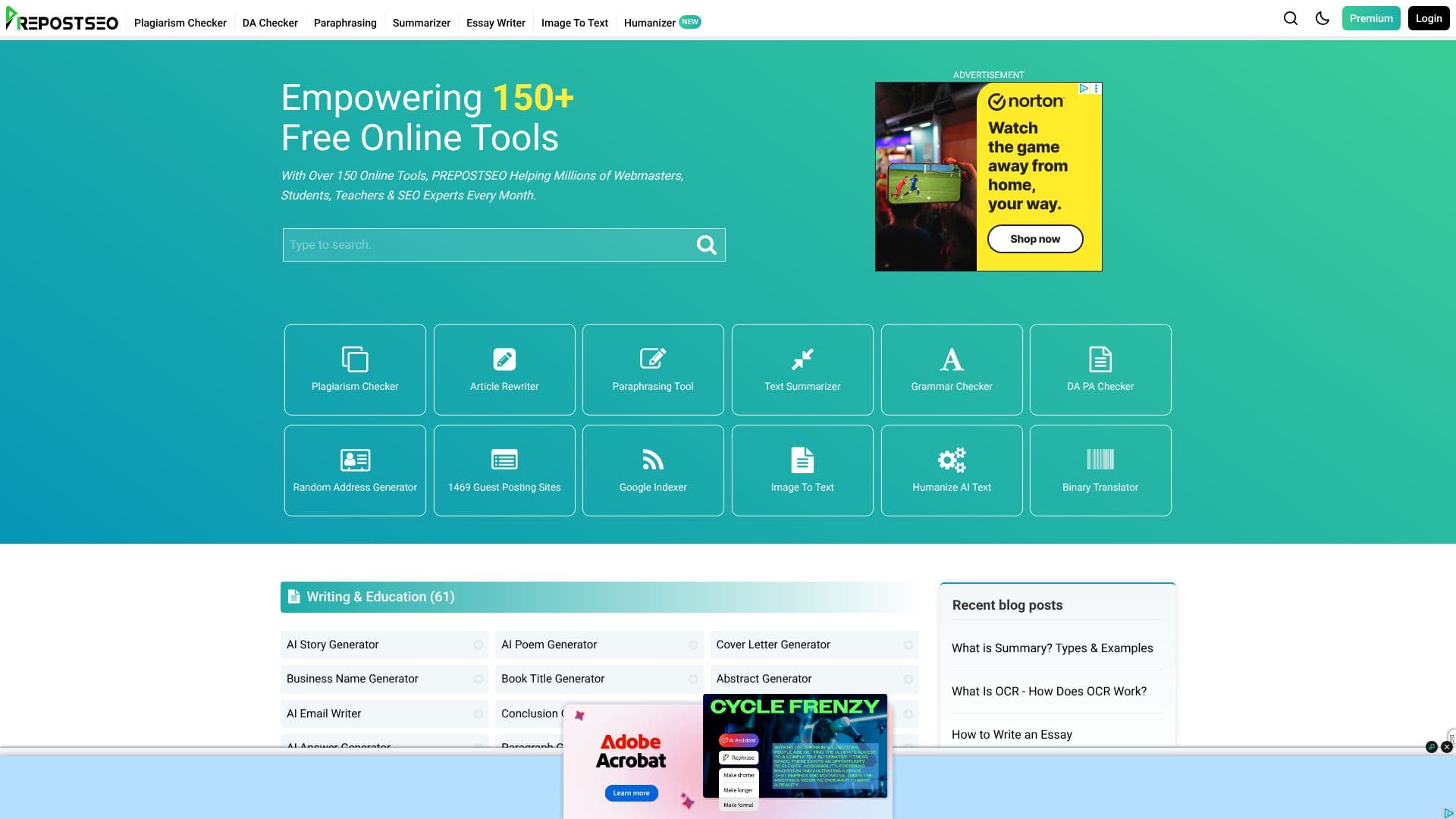The image size is (1456, 819).
Task: Toggle dark mode with the moon icon
Action: click(1323, 18)
